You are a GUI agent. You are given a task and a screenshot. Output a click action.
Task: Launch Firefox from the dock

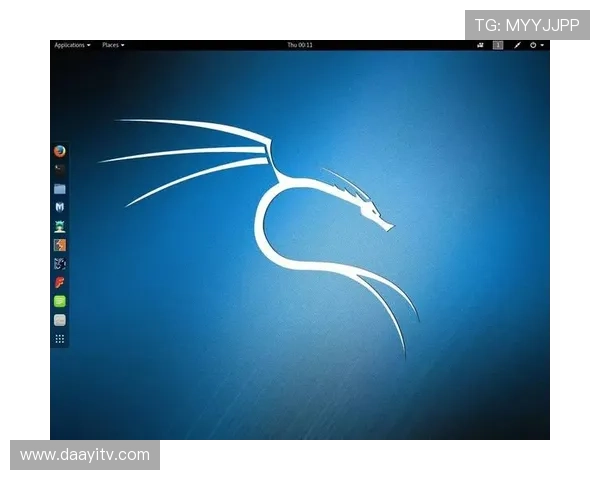click(x=60, y=151)
